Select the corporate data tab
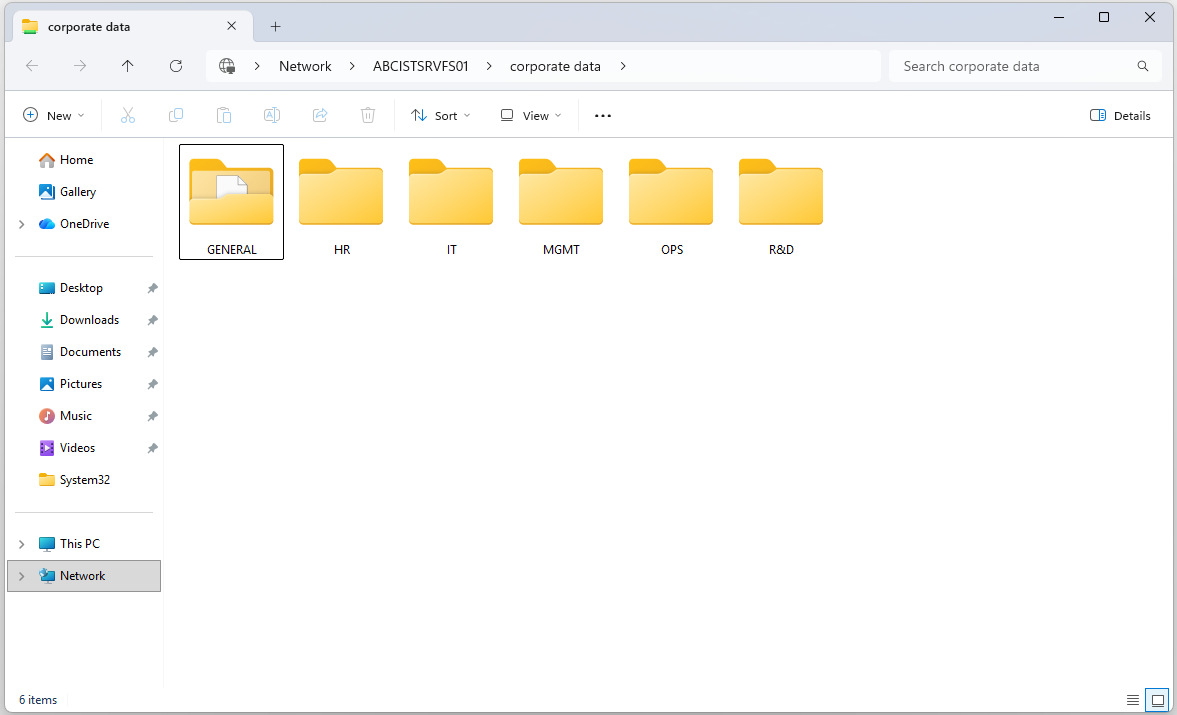 pos(133,26)
